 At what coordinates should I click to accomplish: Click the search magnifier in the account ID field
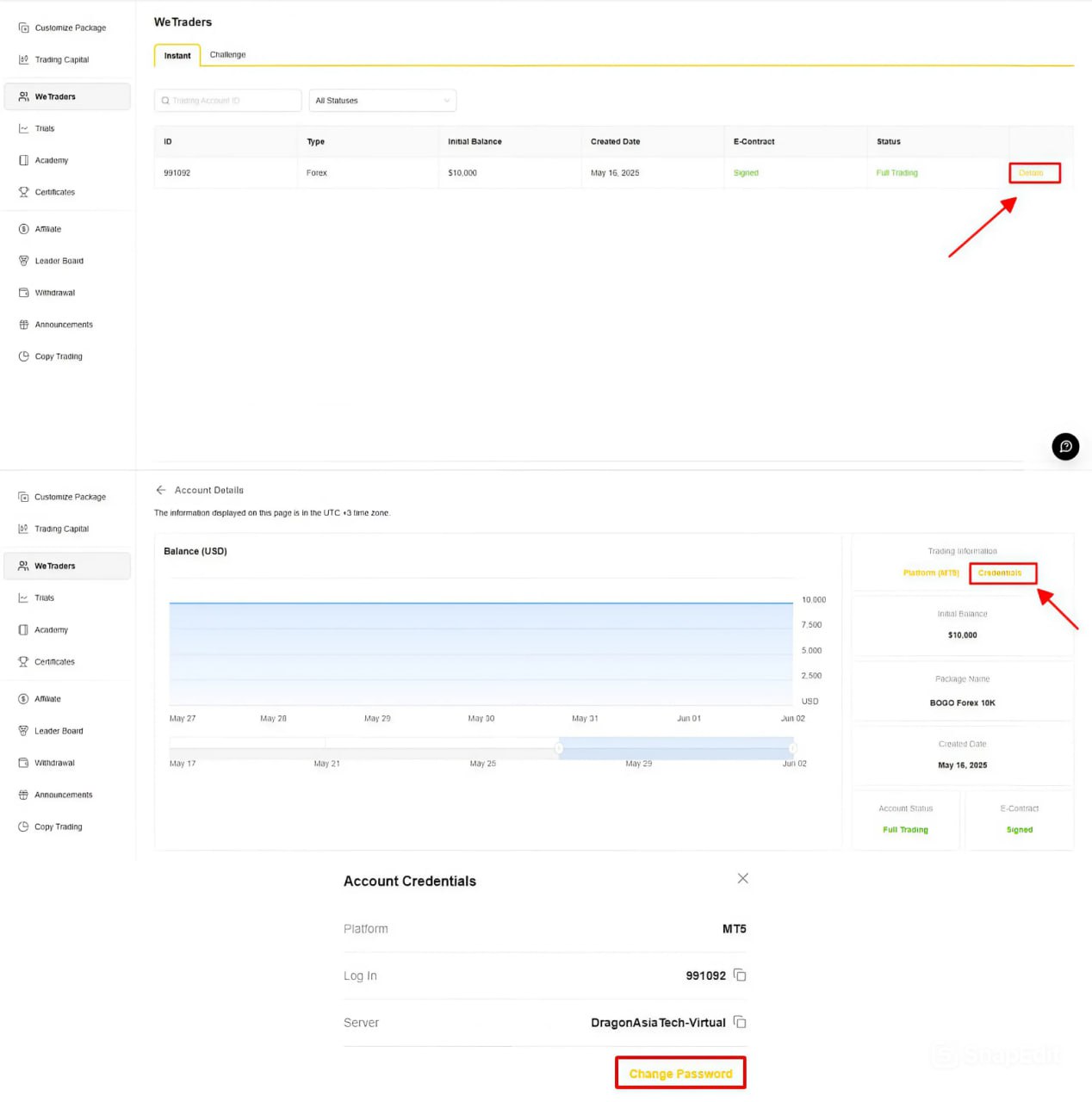(x=165, y=101)
